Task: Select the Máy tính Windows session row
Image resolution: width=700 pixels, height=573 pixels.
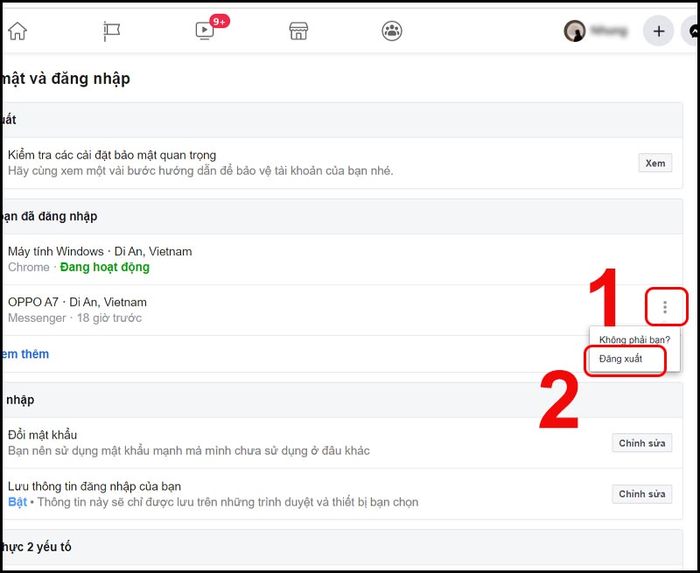Action: pos(343,259)
